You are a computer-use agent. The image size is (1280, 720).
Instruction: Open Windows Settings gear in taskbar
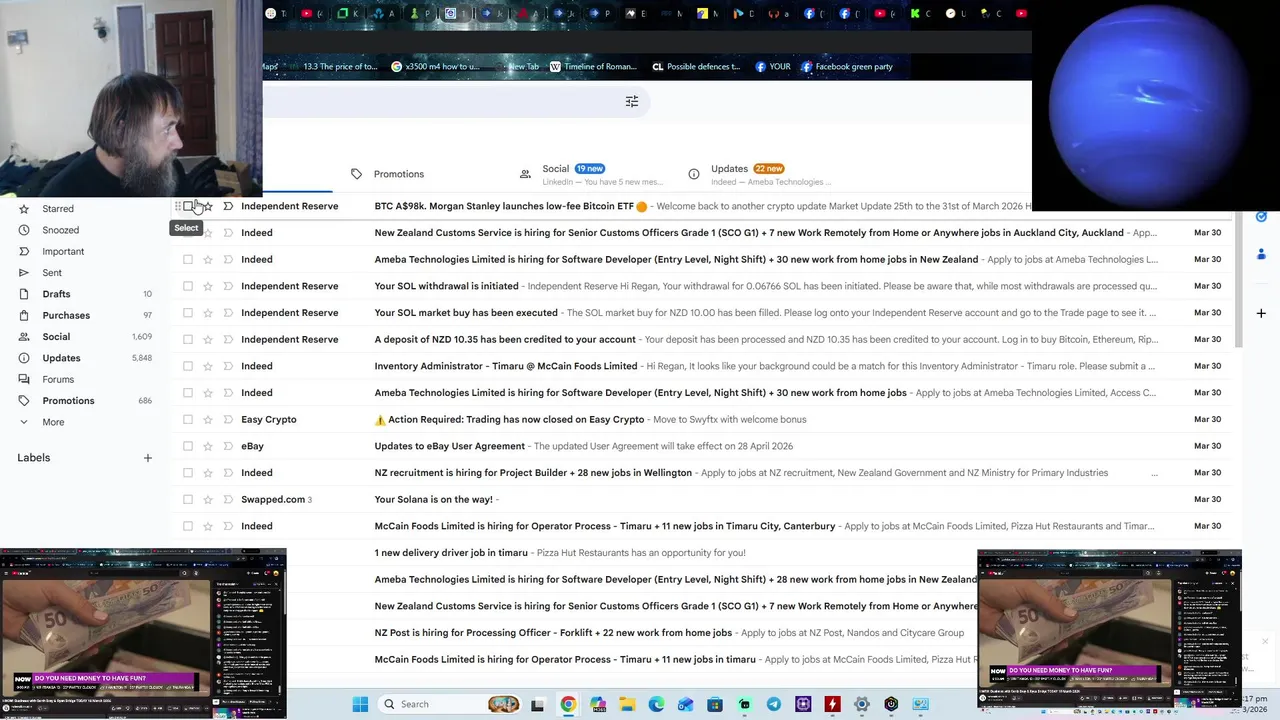[862, 704]
